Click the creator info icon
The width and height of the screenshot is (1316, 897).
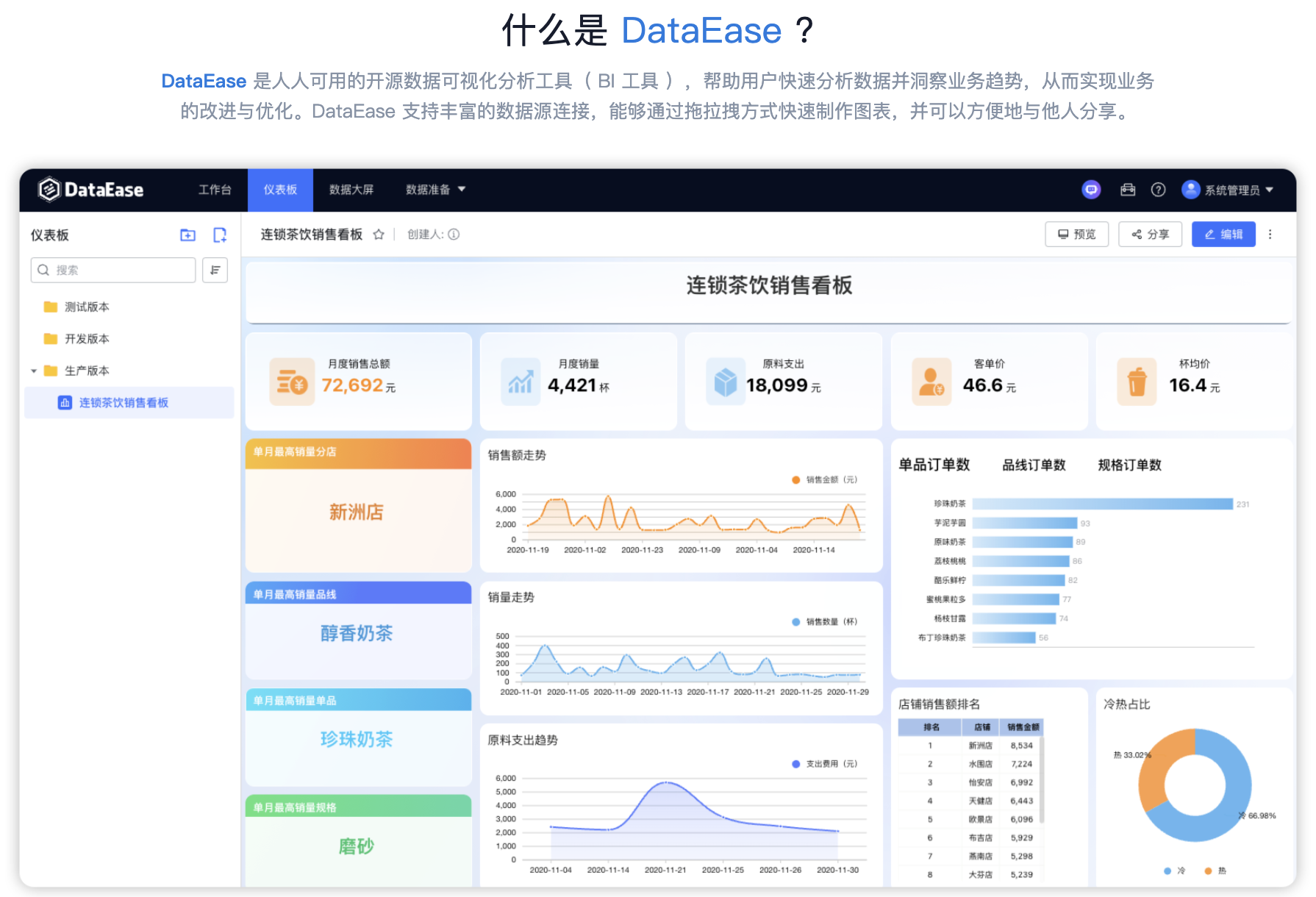tap(454, 235)
